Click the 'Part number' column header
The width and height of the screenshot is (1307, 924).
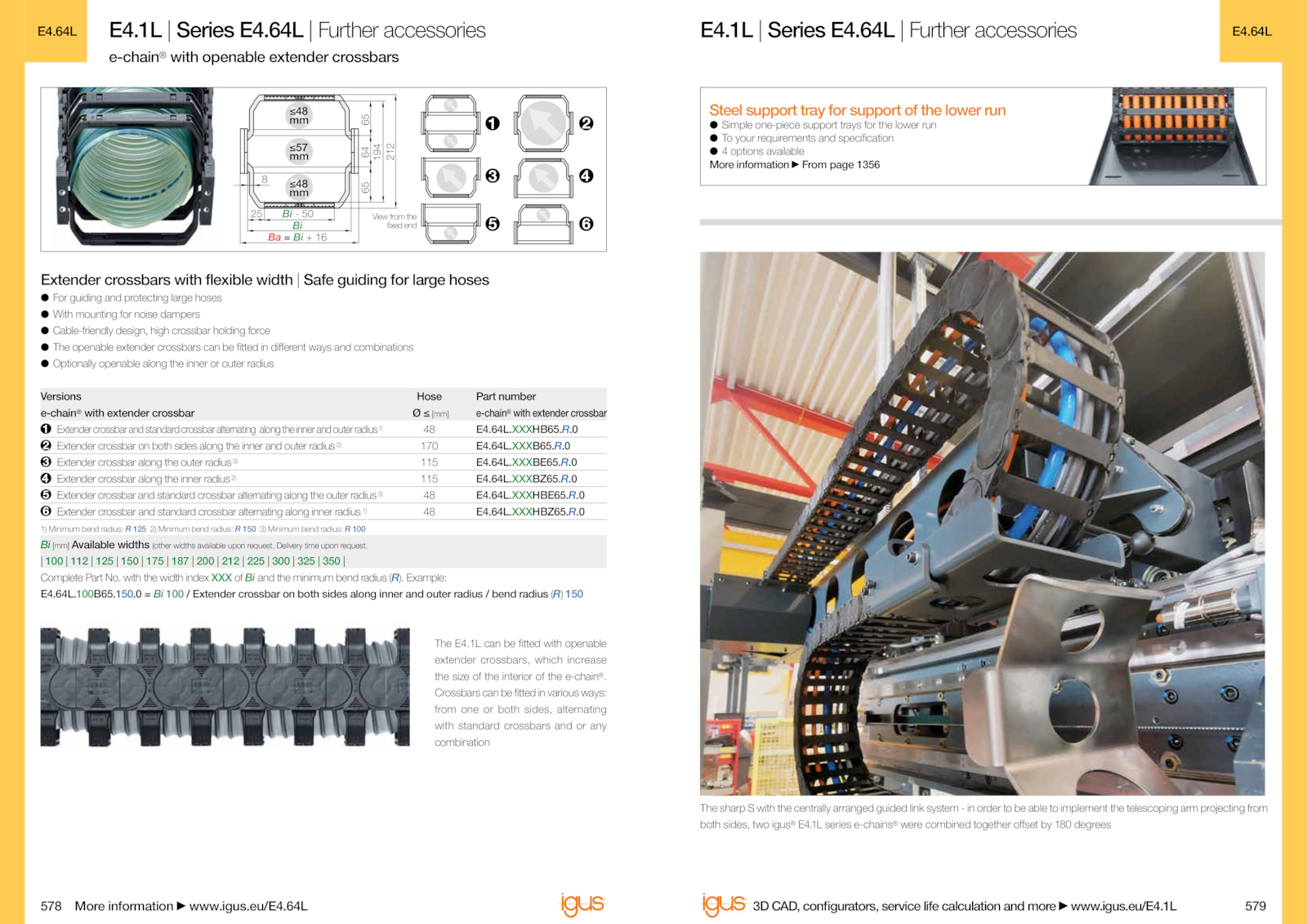coord(506,396)
